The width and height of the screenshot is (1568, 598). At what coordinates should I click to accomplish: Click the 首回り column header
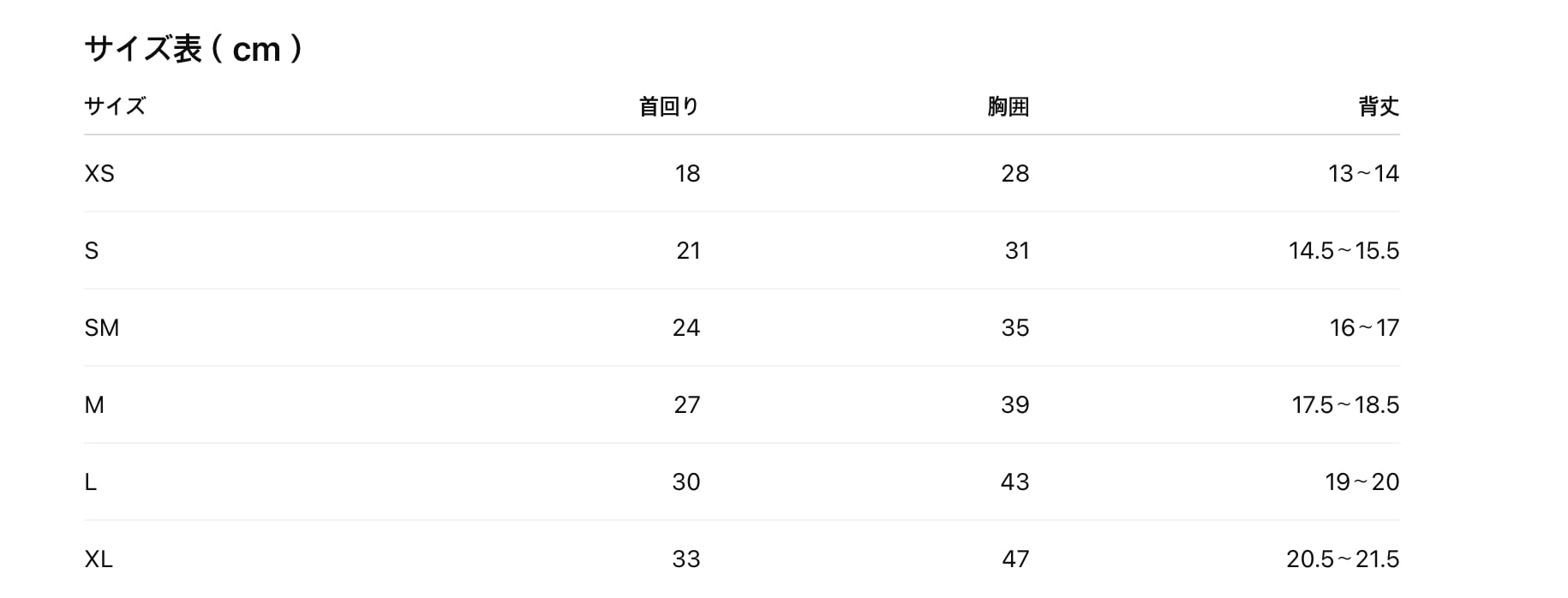pyautogui.click(x=669, y=106)
